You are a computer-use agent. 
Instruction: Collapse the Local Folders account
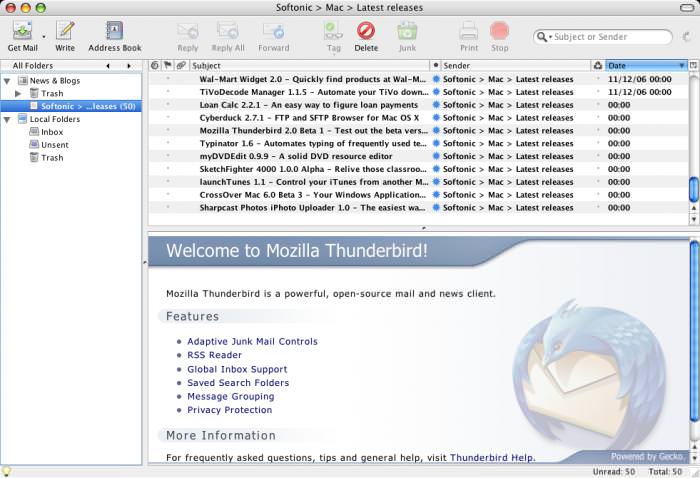(x=7, y=120)
